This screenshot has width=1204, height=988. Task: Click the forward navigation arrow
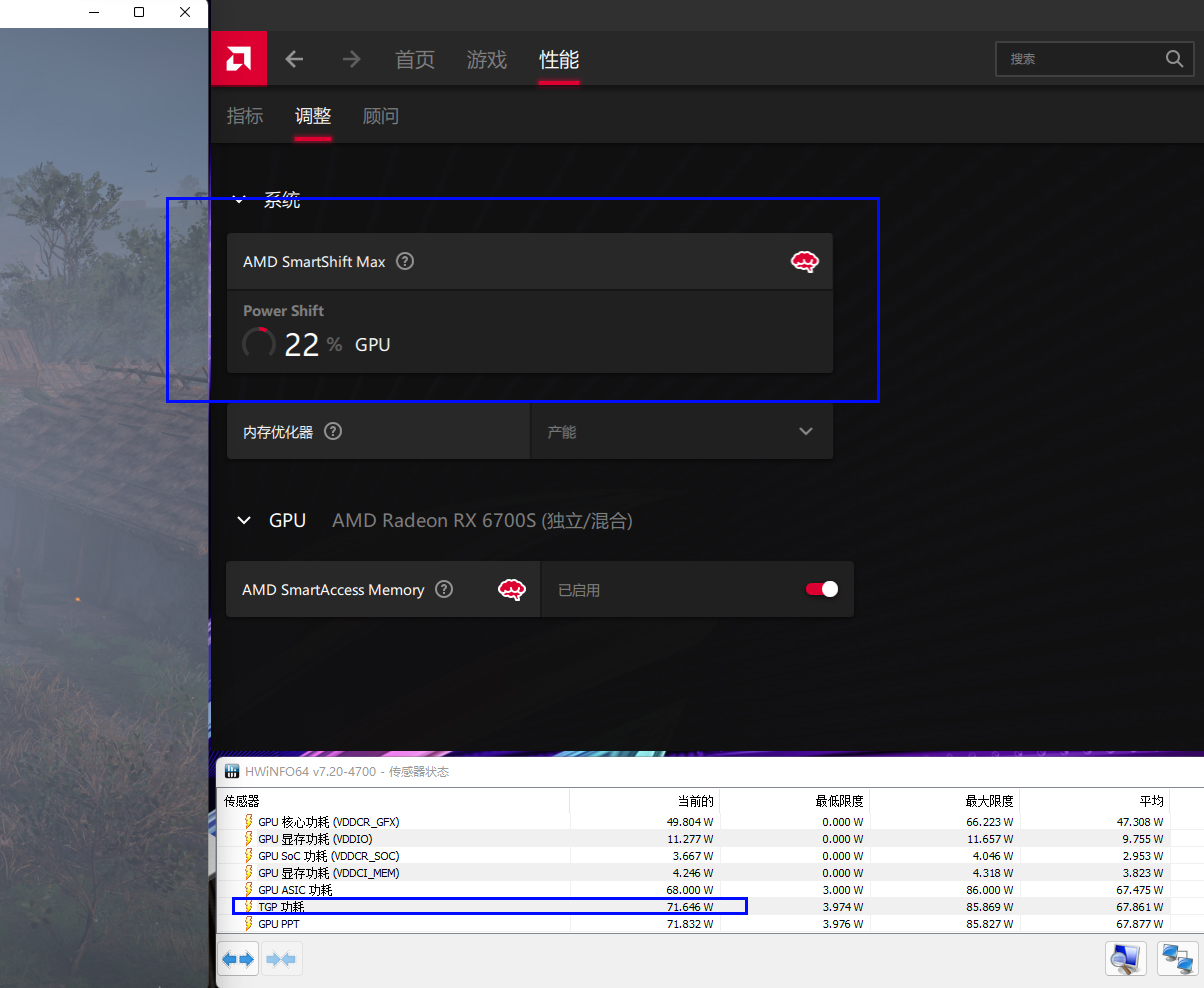coord(351,59)
